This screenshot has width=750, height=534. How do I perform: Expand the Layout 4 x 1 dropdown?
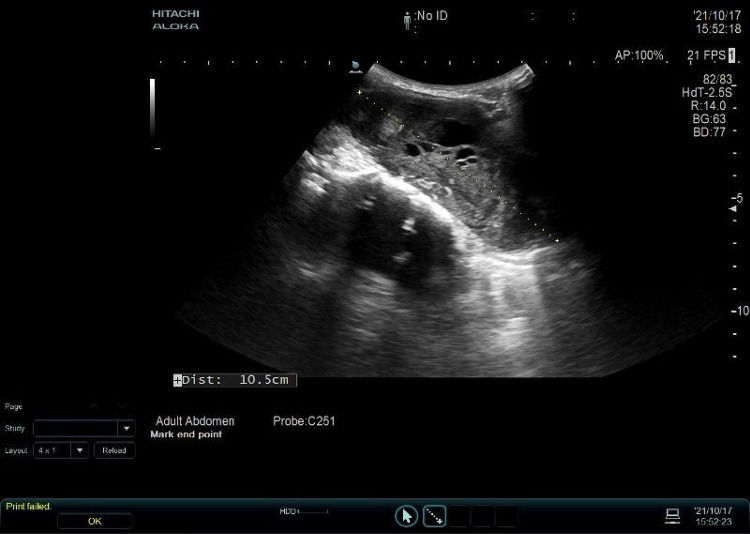(80, 450)
